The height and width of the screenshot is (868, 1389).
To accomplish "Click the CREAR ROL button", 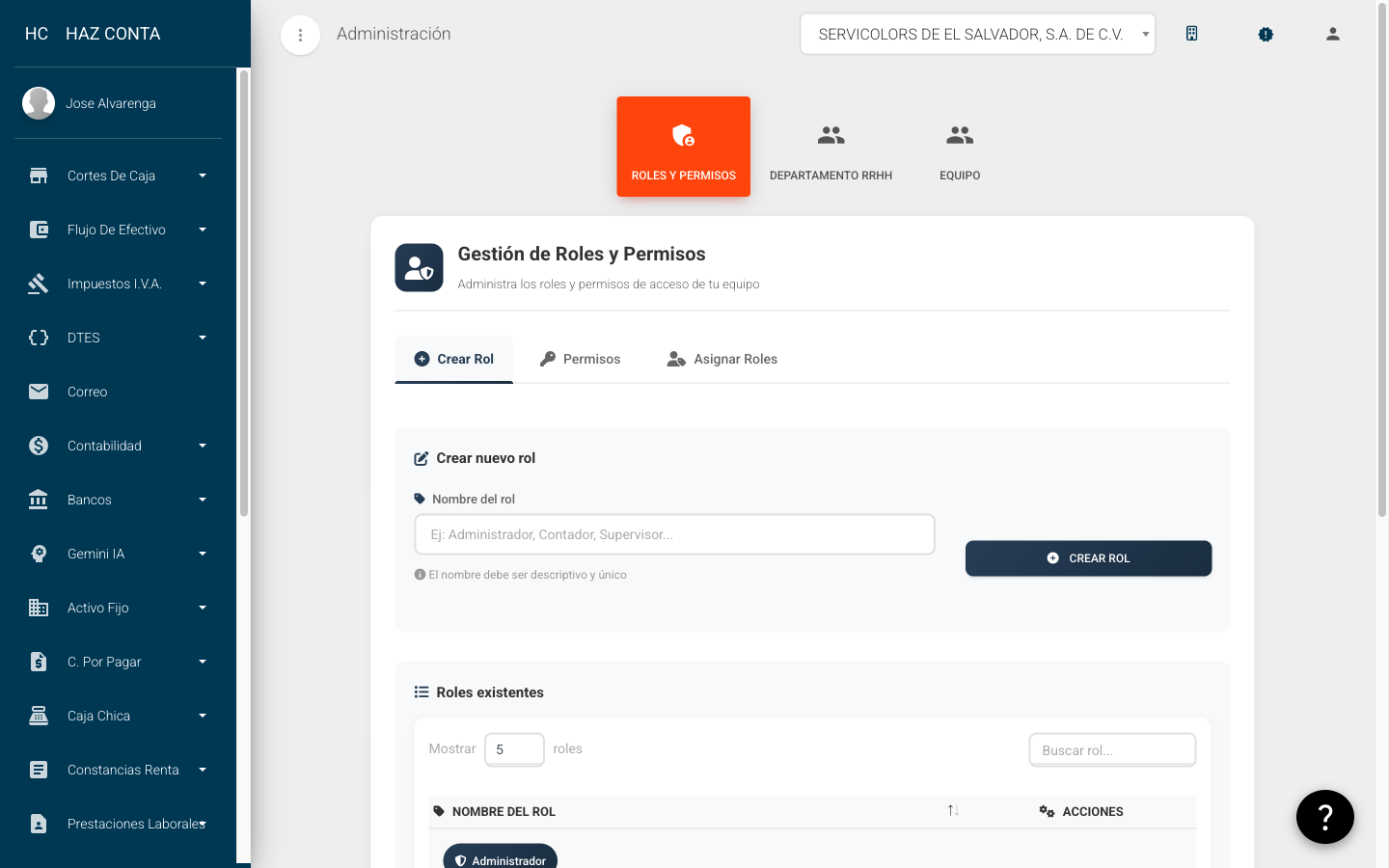I will 1089,558.
